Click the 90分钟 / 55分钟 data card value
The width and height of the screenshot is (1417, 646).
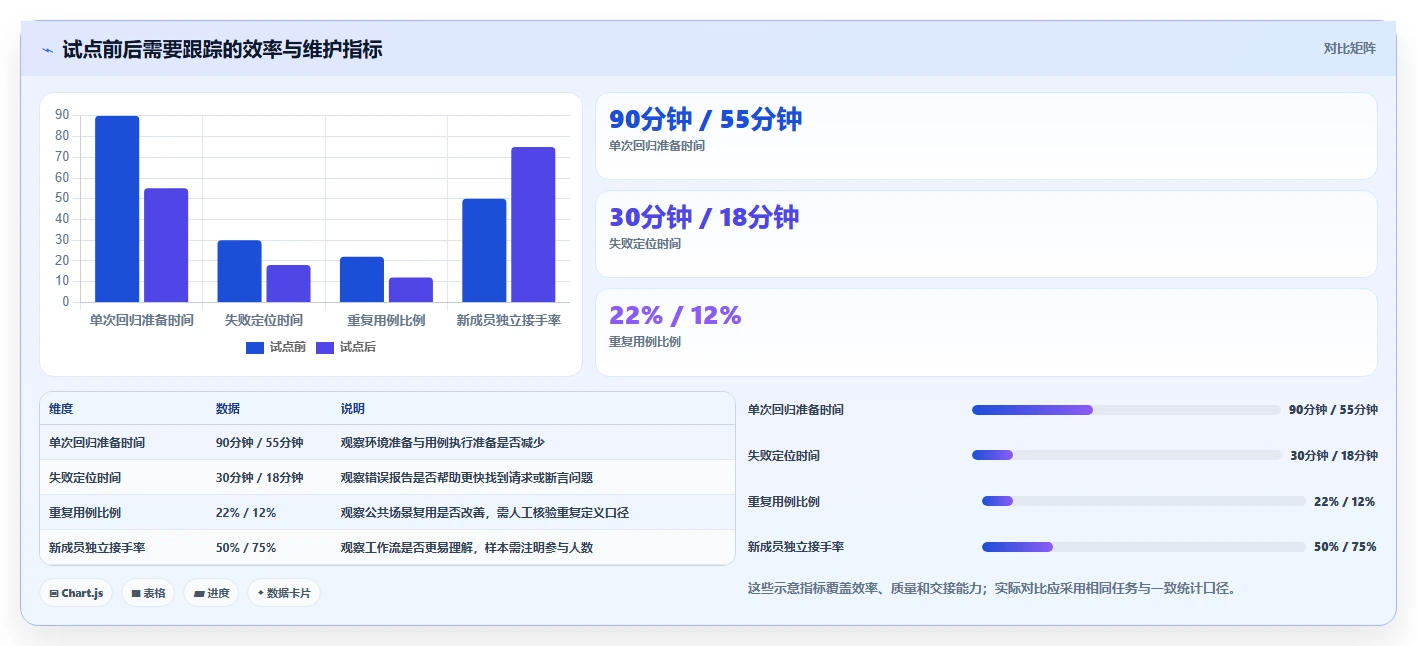pyautogui.click(x=706, y=119)
